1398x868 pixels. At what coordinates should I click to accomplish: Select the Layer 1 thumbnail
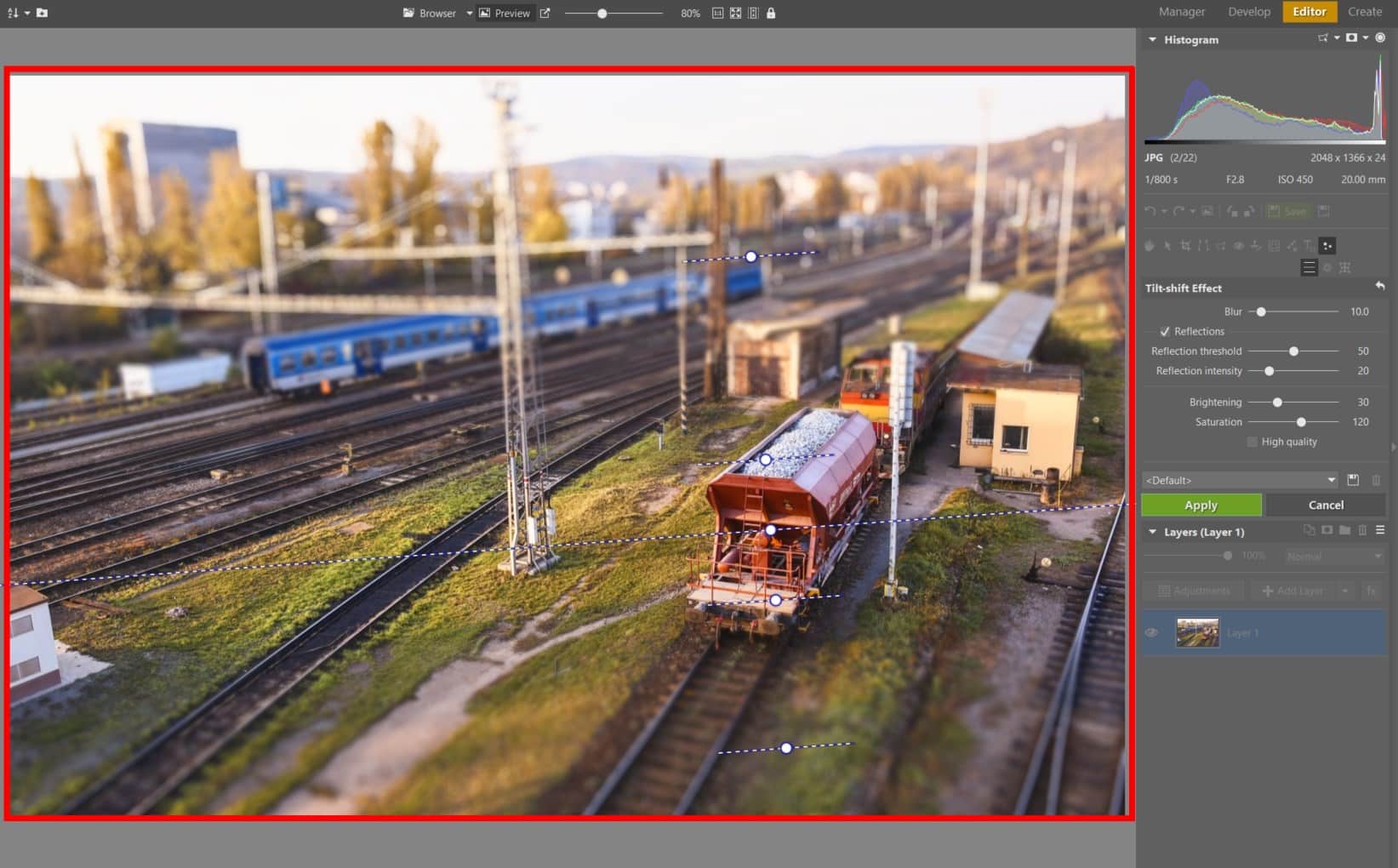point(1197,633)
